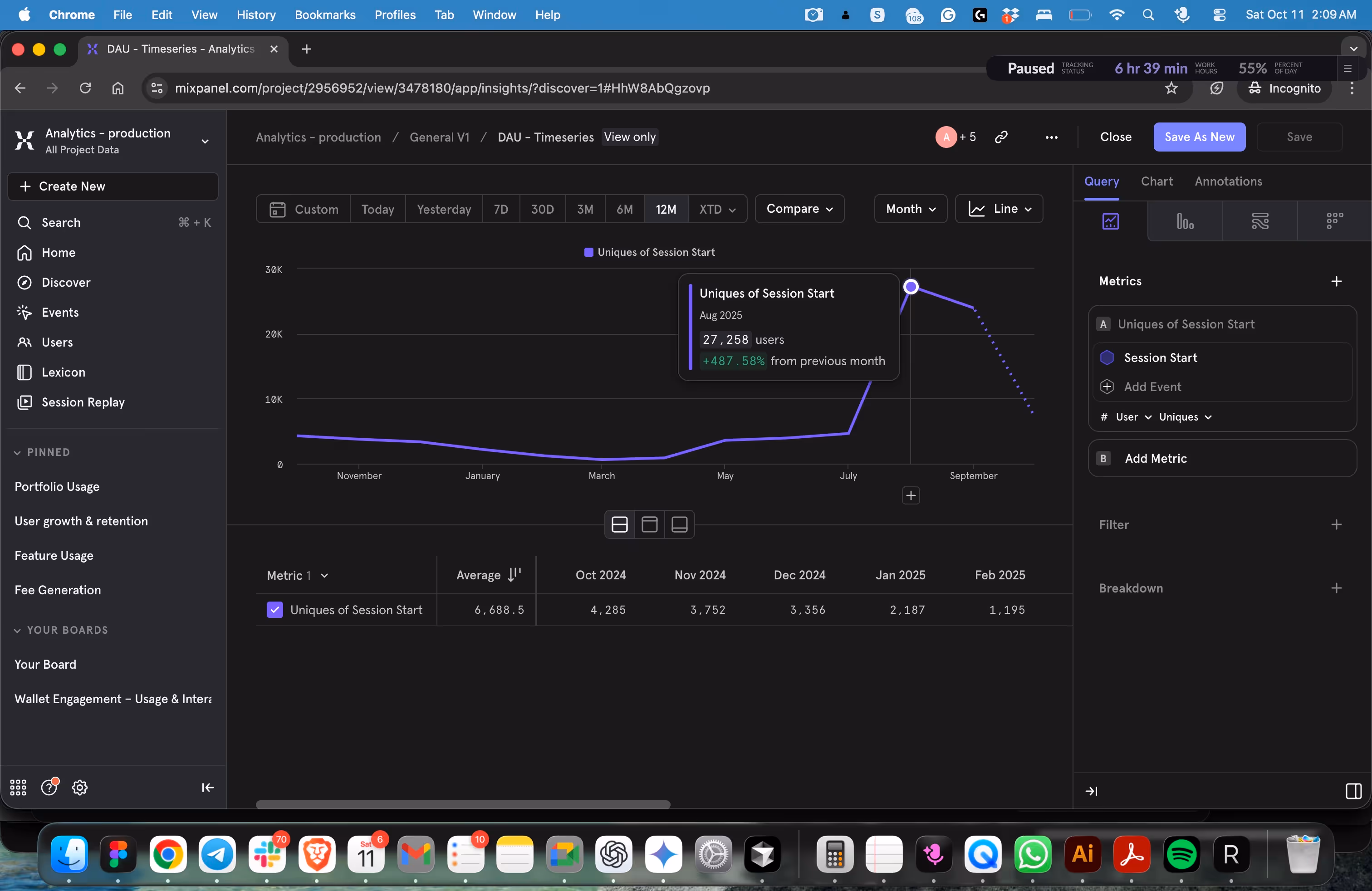Open Lexicon from the sidebar
Image resolution: width=1372 pixels, height=891 pixels.
[63, 372]
